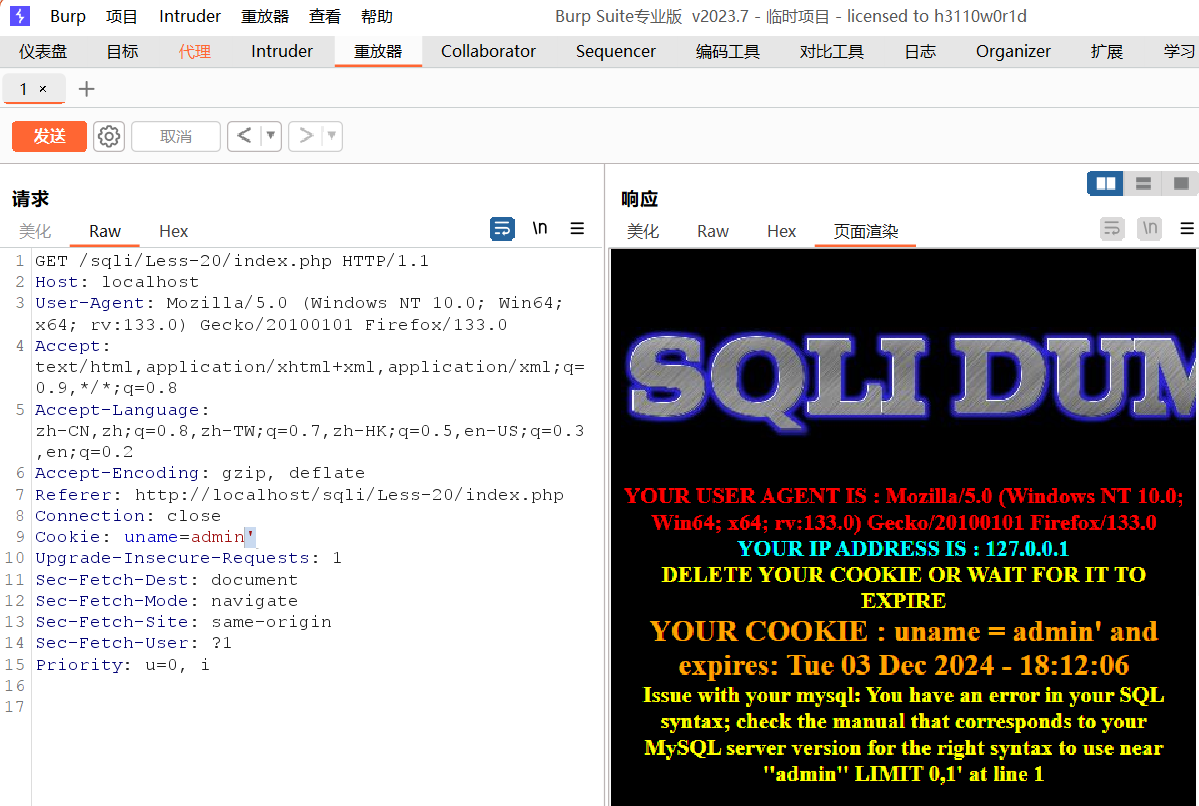
Task: Click the GET /sqli/Less-20/index.php request line
Action: pyautogui.click(x=232, y=261)
